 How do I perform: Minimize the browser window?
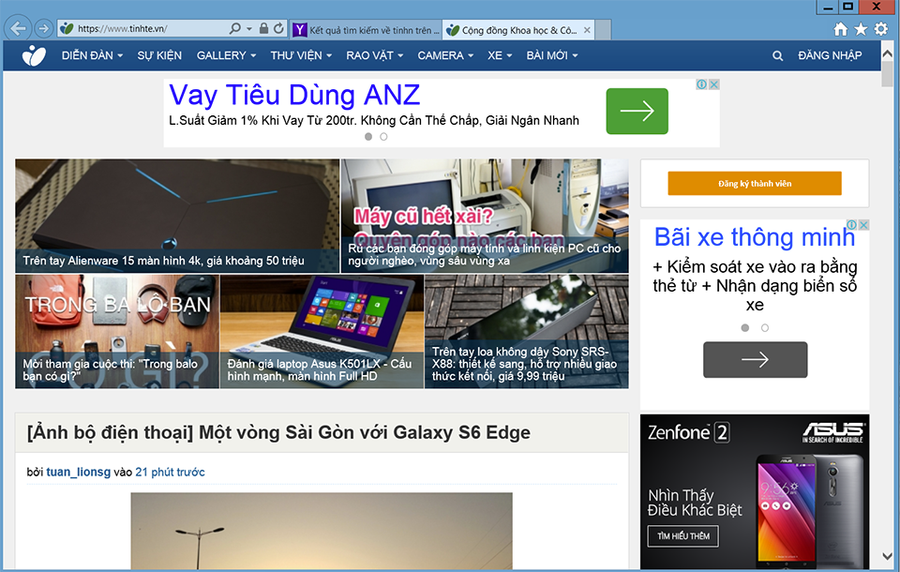tap(827, 6)
